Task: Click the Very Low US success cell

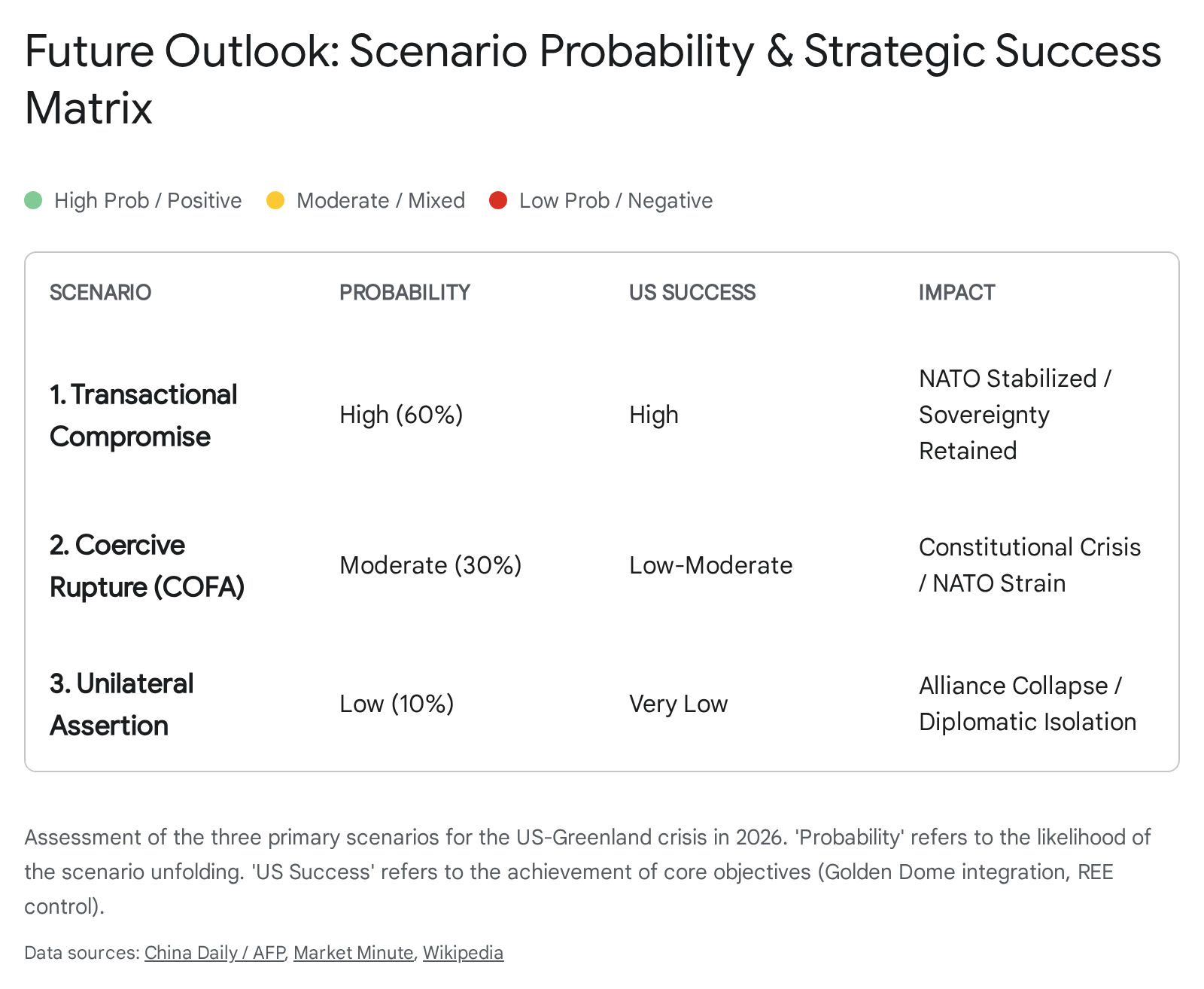Action: [678, 704]
